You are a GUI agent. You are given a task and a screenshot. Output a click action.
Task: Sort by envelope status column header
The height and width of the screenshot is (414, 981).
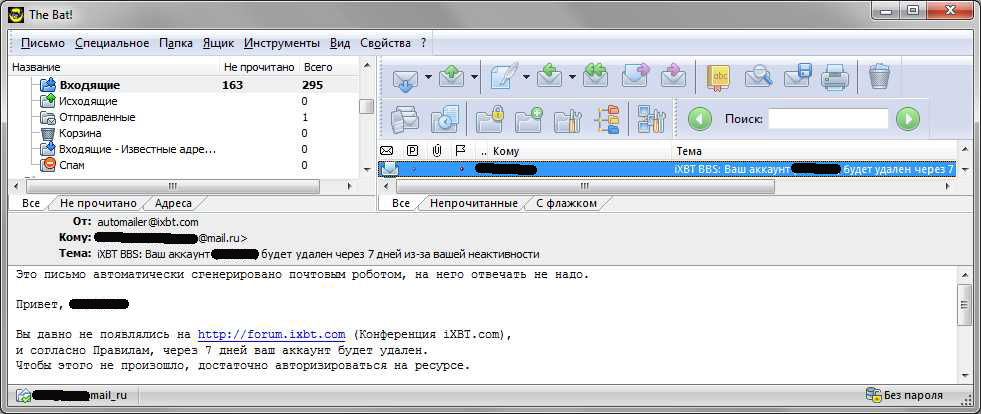click(x=387, y=151)
